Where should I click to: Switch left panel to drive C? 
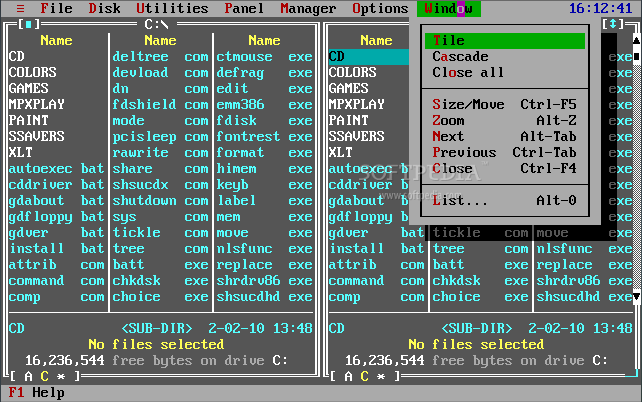[44, 376]
